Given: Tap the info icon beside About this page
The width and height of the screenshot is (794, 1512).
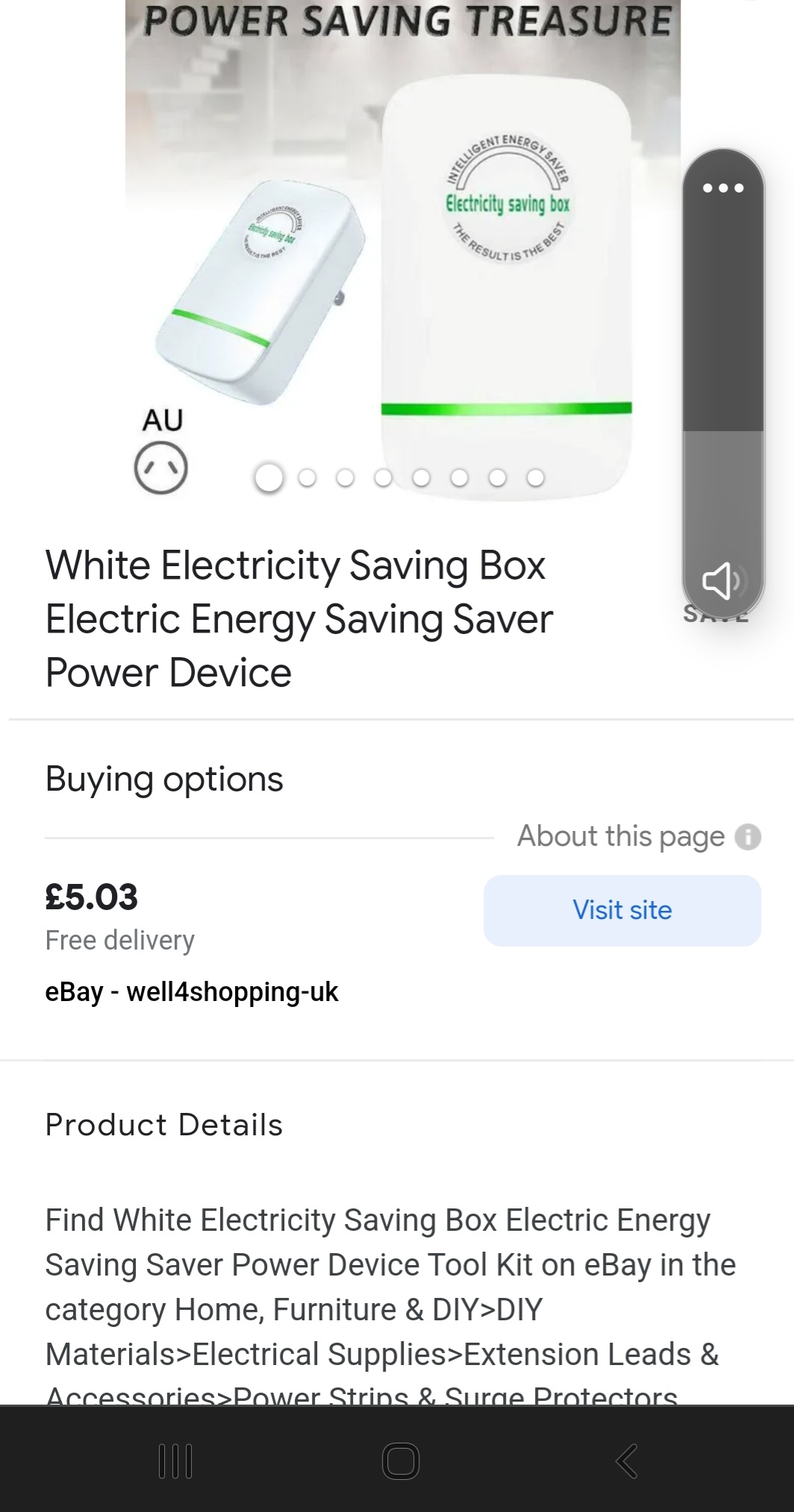Looking at the screenshot, I should pyautogui.click(x=748, y=837).
